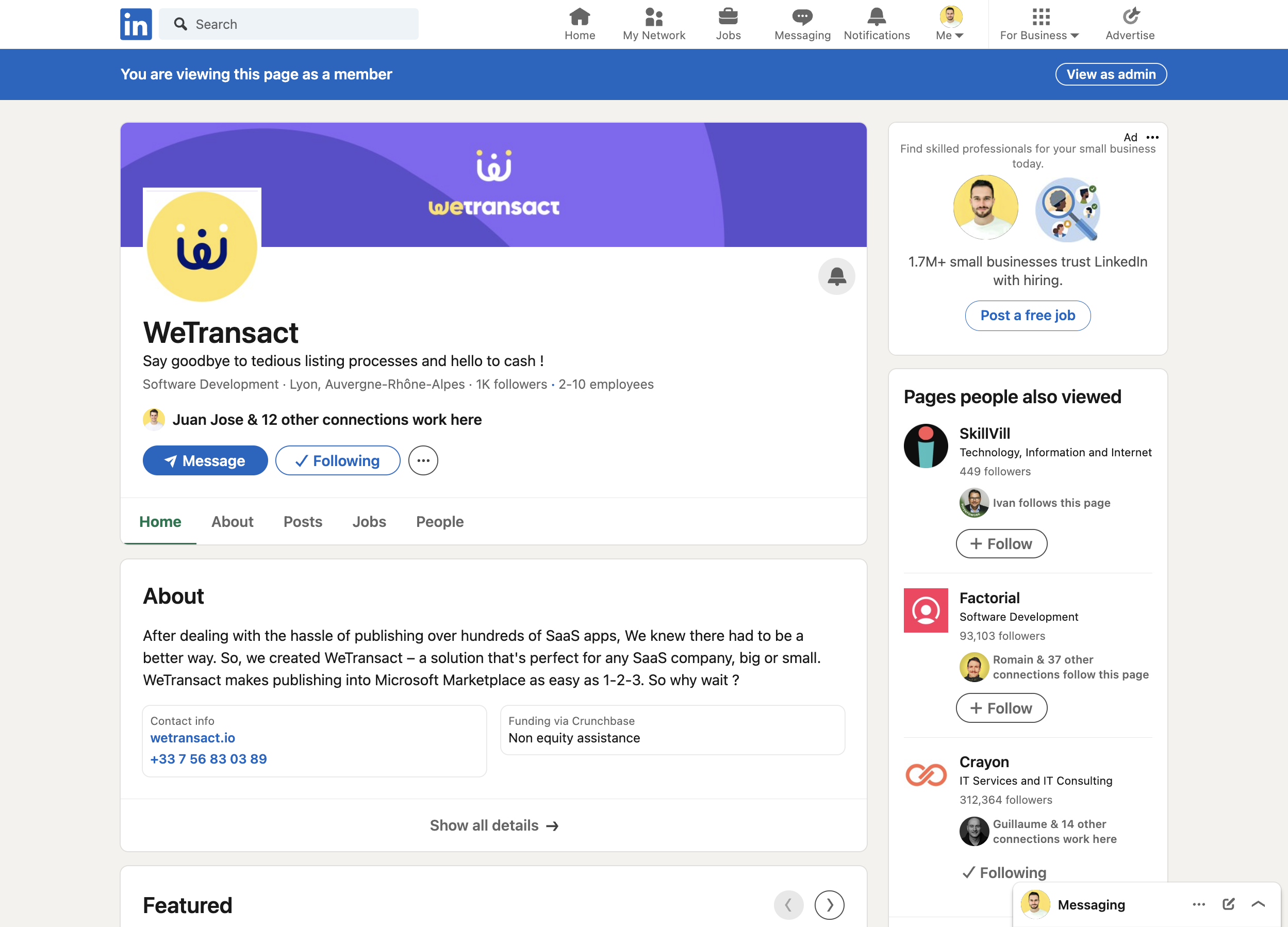The width and height of the screenshot is (1288, 927).
Task: Click the View as admin button
Action: tap(1111, 74)
